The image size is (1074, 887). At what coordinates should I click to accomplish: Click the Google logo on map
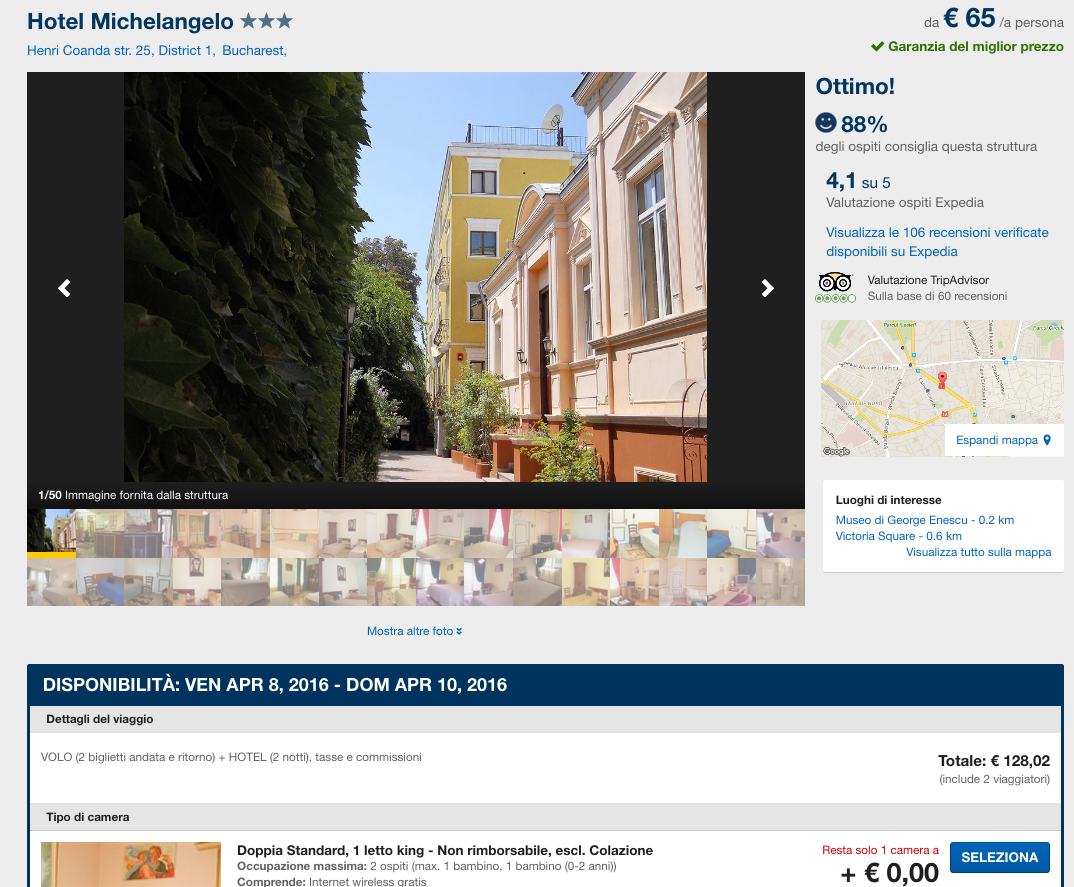tap(836, 451)
